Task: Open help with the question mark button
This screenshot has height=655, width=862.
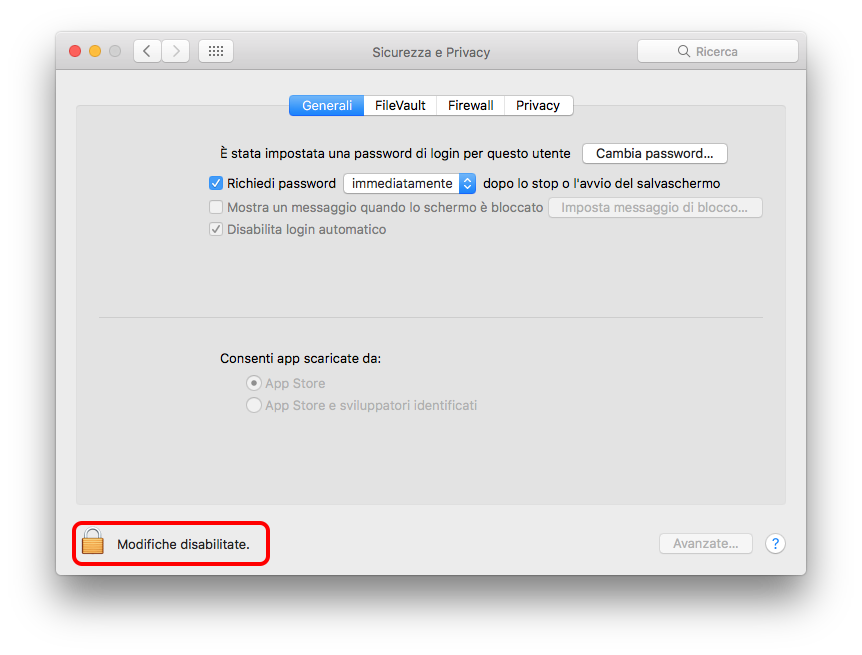Action: click(x=775, y=544)
